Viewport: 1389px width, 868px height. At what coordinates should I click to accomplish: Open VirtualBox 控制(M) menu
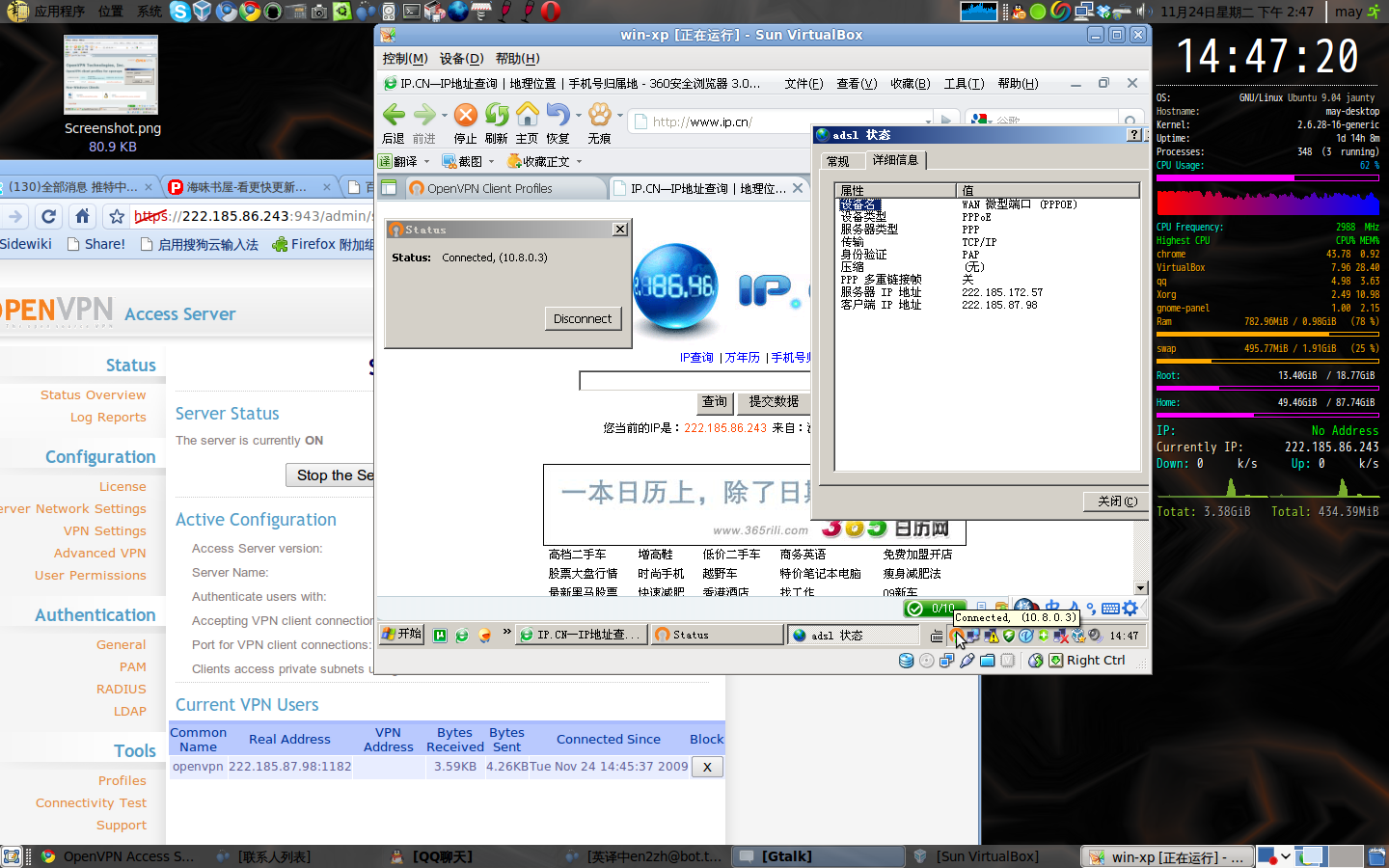(405, 59)
